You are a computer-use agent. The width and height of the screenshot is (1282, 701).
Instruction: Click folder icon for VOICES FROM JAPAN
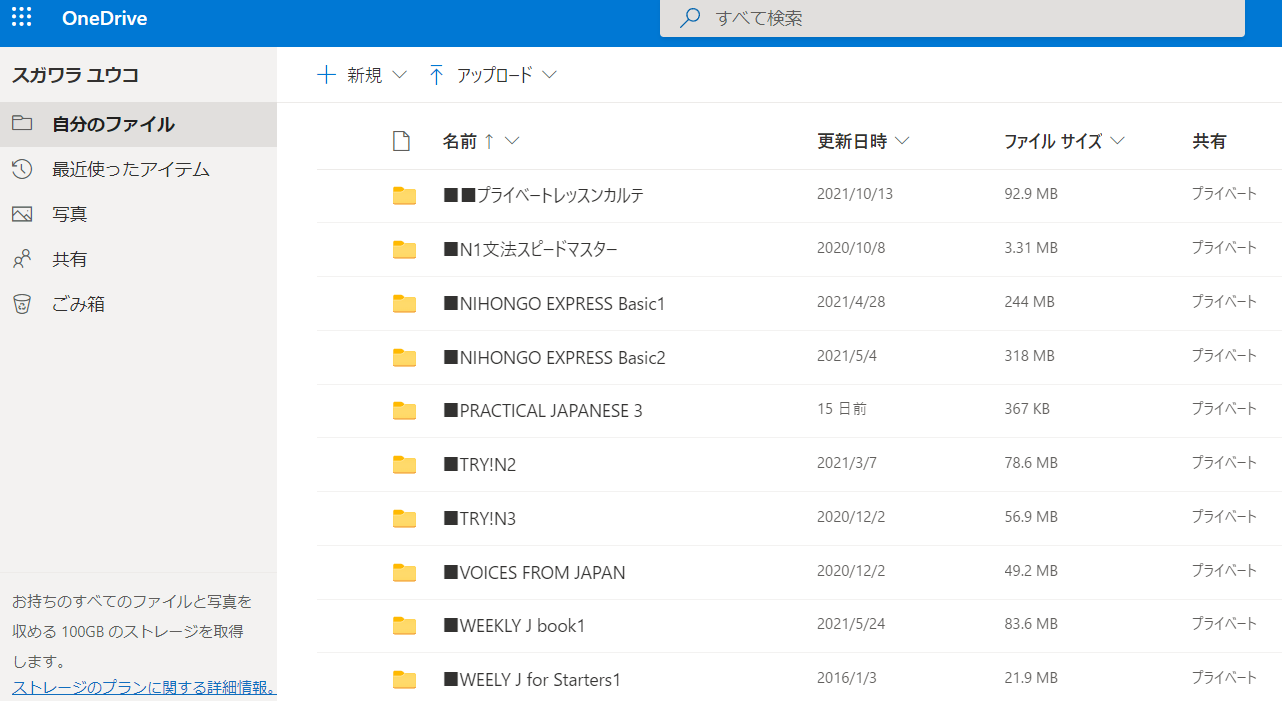404,572
